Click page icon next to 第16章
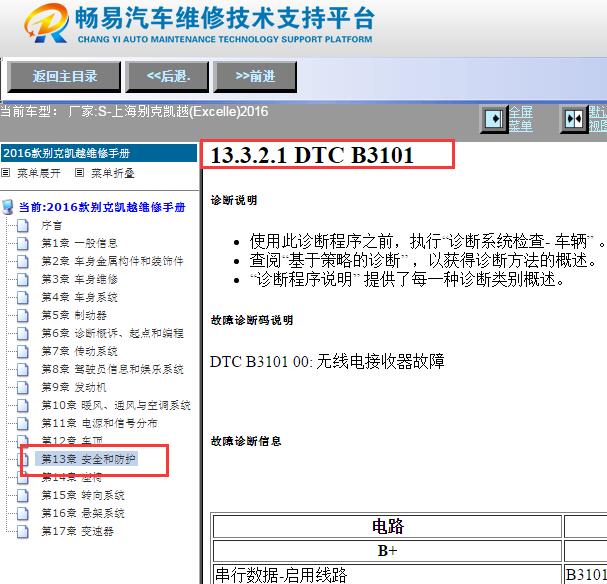607x584 pixels. 23,513
